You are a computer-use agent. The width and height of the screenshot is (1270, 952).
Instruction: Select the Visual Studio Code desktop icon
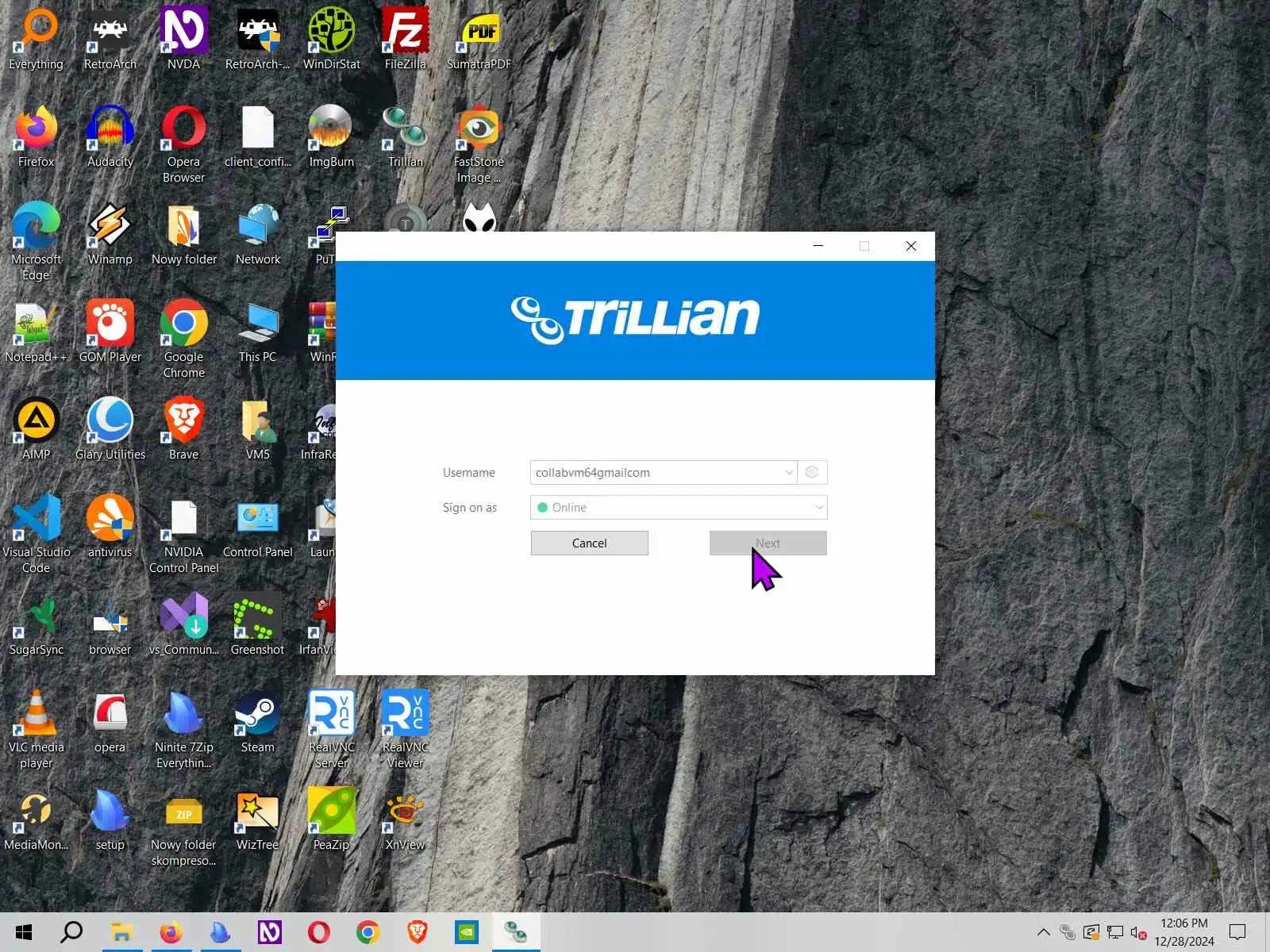[x=37, y=535]
